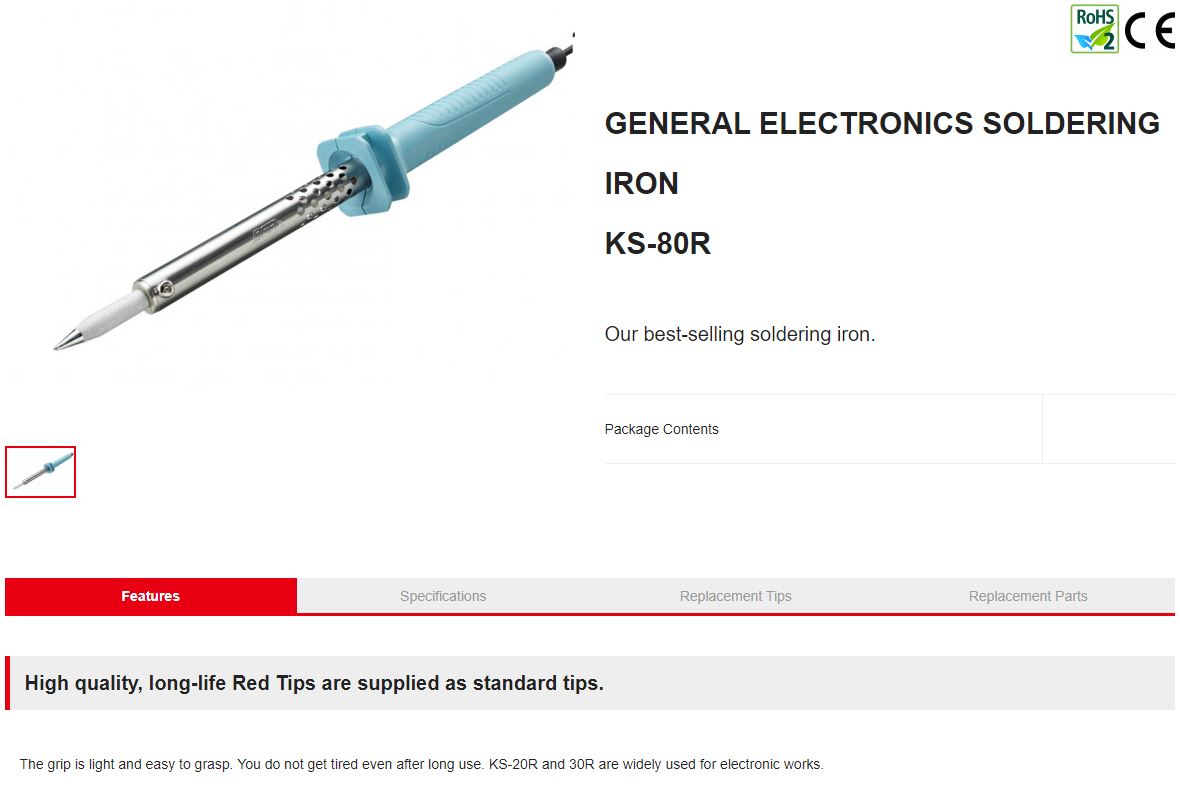Switch to the Features tab
Screen dimensions: 1180x809
151,596
